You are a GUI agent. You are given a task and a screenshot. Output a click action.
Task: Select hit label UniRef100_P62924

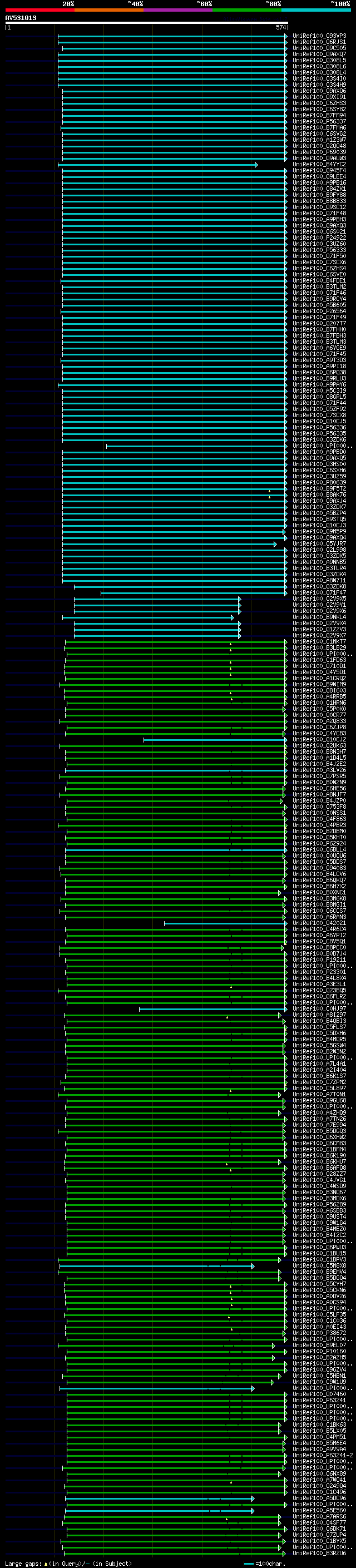pyautogui.click(x=319, y=844)
